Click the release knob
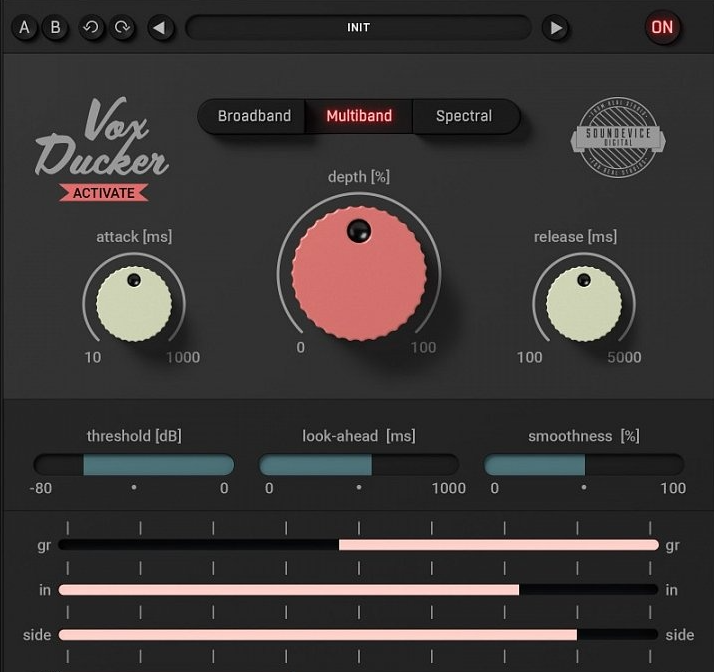 click(x=584, y=304)
